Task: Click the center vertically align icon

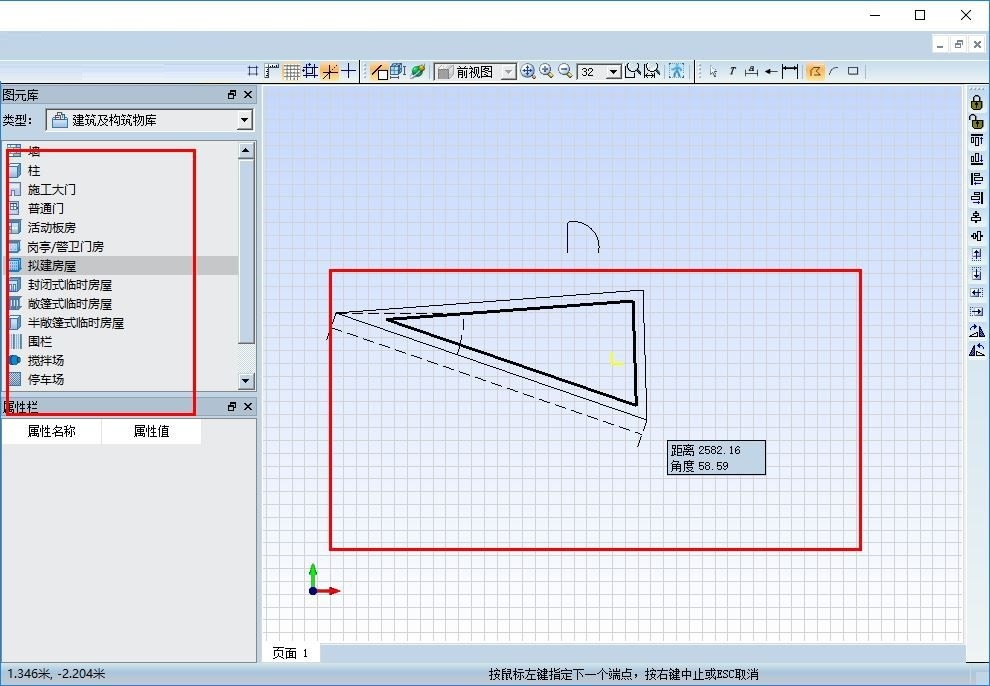Action: click(977, 217)
